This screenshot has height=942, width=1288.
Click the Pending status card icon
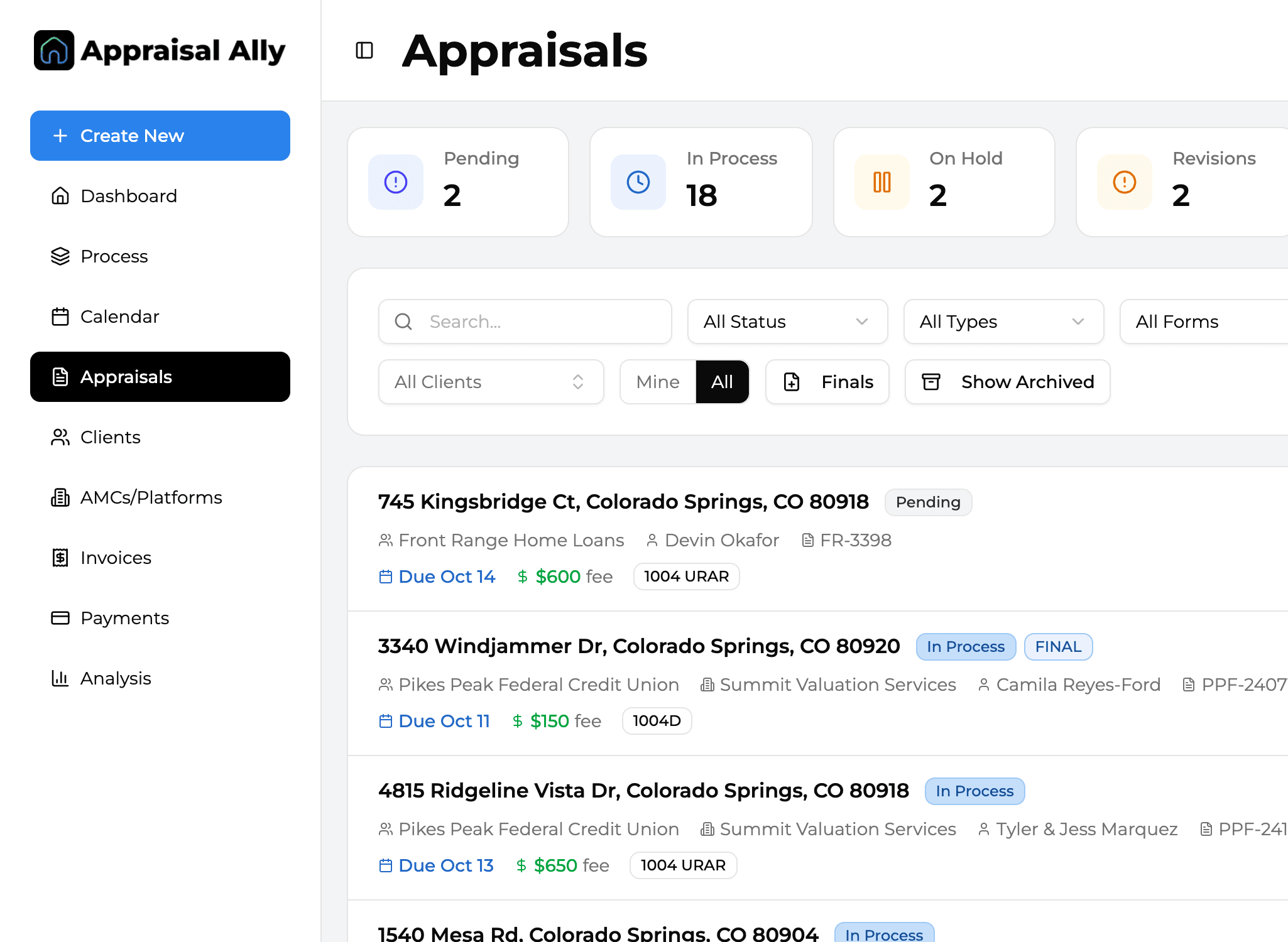tap(396, 182)
